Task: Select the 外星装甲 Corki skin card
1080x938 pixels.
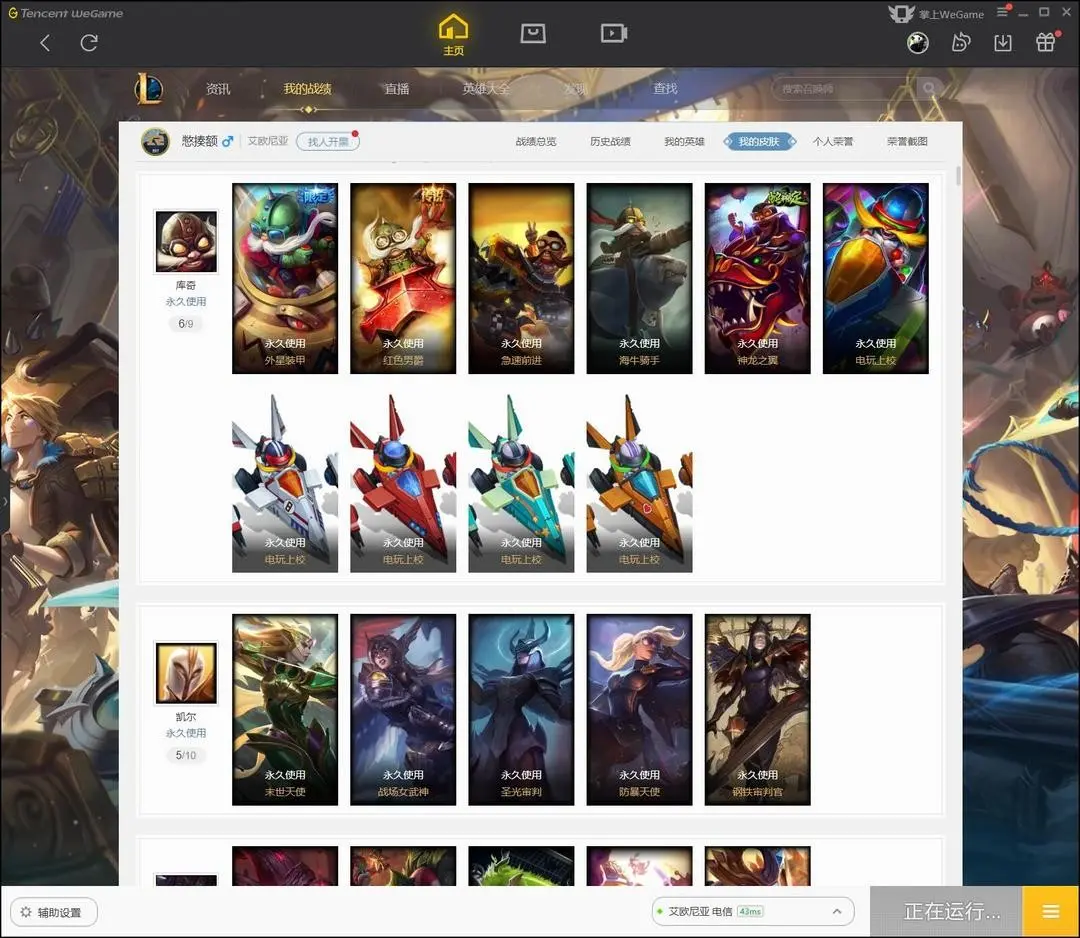Action: (x=285, y=278)
